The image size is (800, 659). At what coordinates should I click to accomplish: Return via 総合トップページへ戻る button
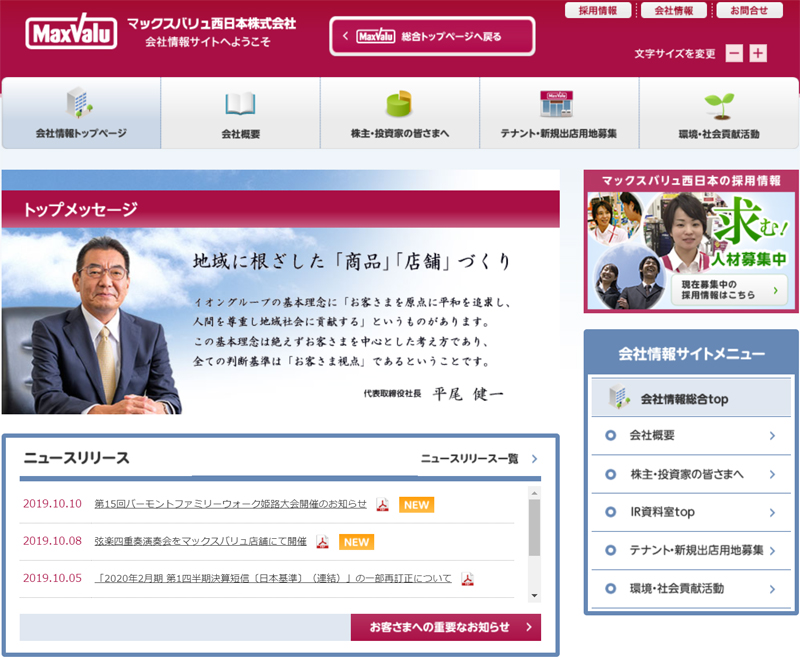pos(433,36)
